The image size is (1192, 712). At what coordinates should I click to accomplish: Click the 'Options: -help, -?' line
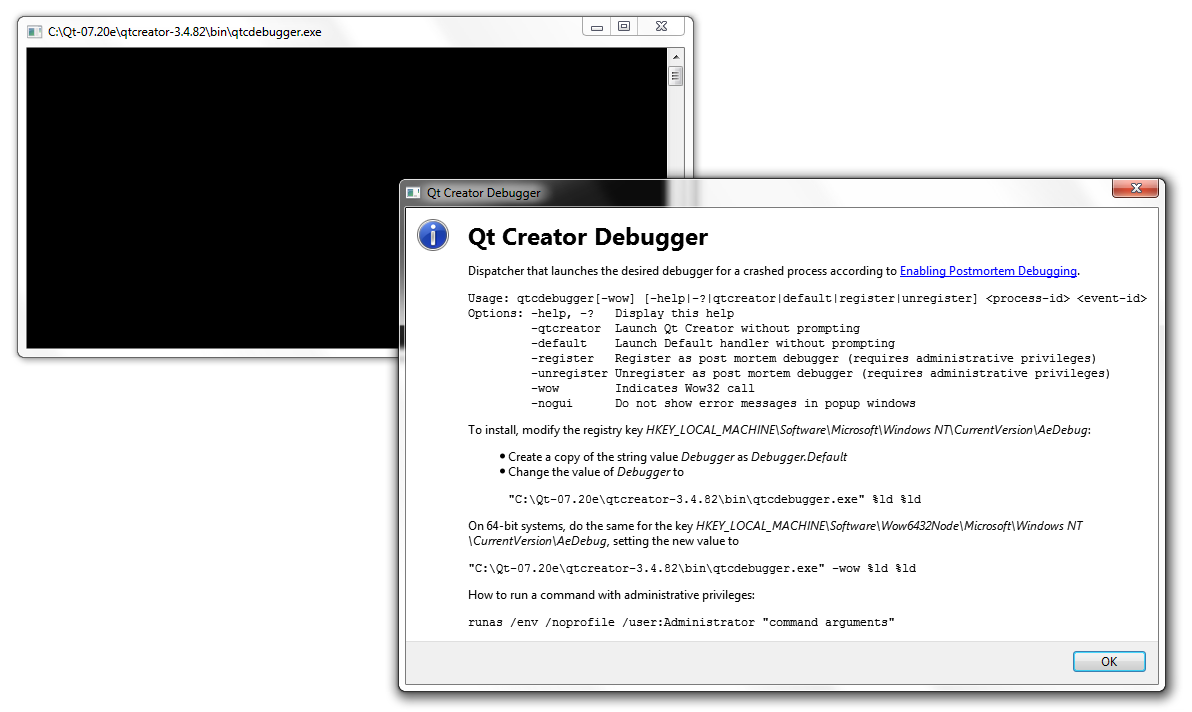pos(601,314)
